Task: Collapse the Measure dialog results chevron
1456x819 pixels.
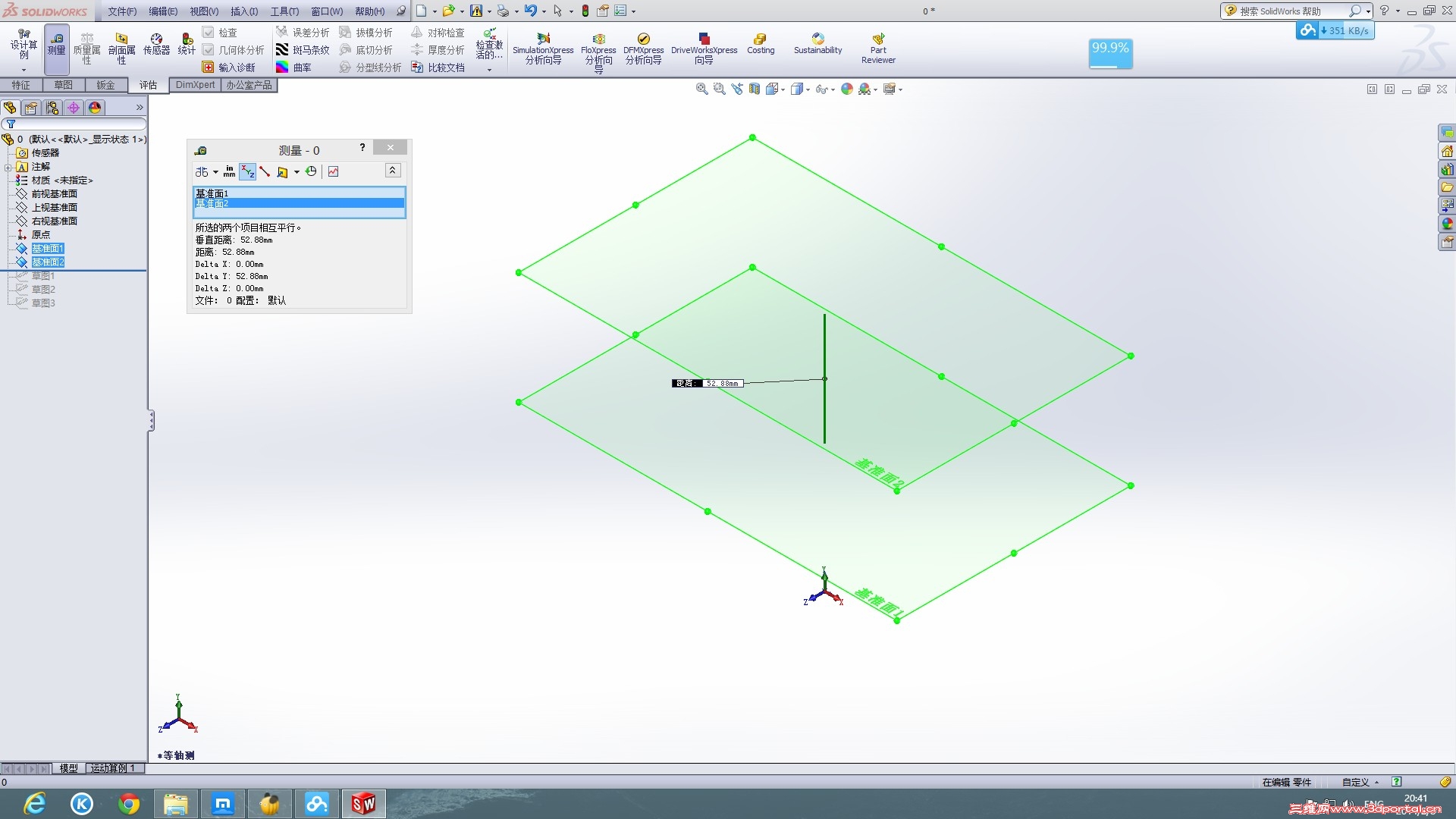Action: coord(392,171)
